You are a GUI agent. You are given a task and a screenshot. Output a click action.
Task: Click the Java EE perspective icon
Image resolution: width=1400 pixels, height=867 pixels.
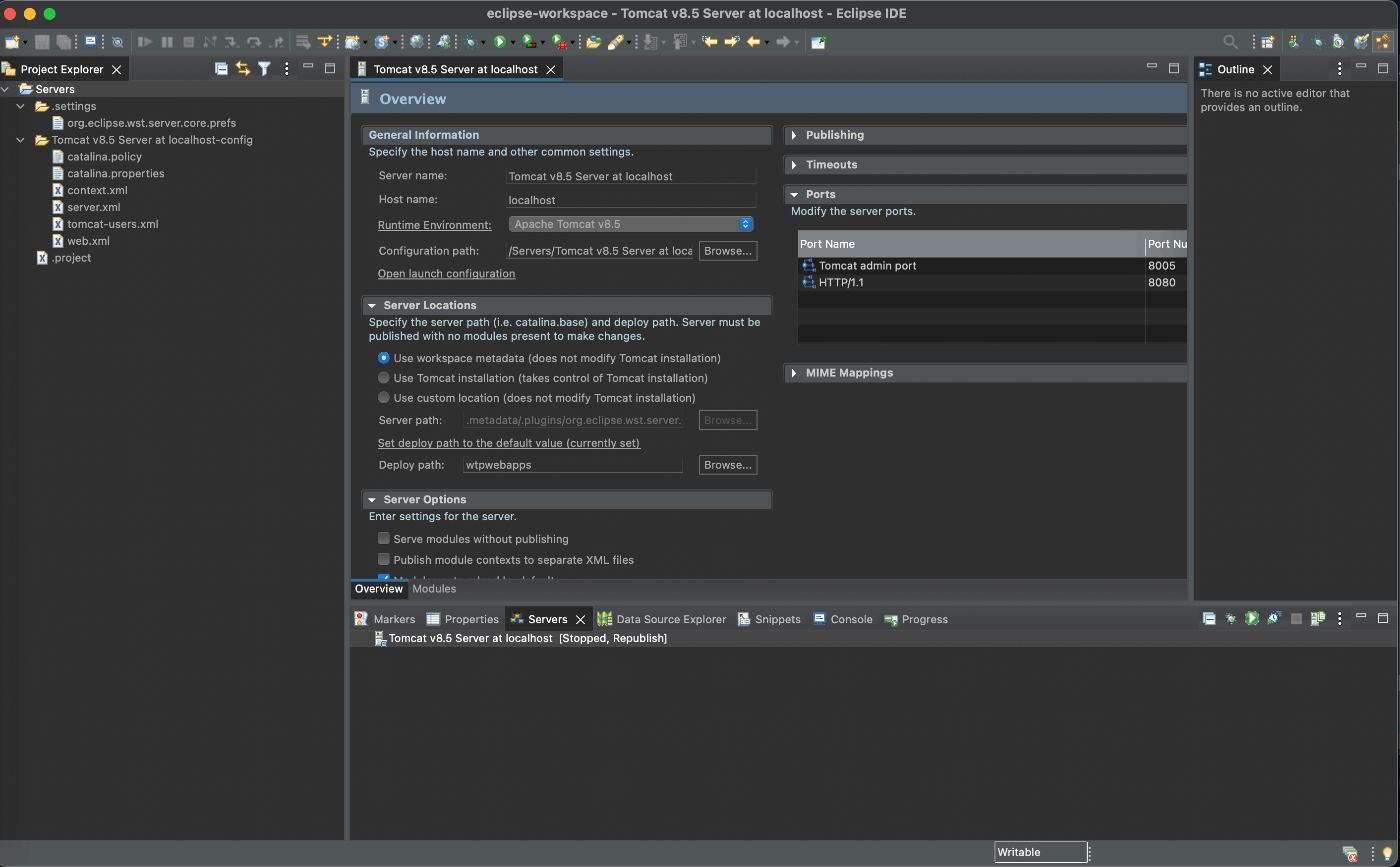[1383, 42]
